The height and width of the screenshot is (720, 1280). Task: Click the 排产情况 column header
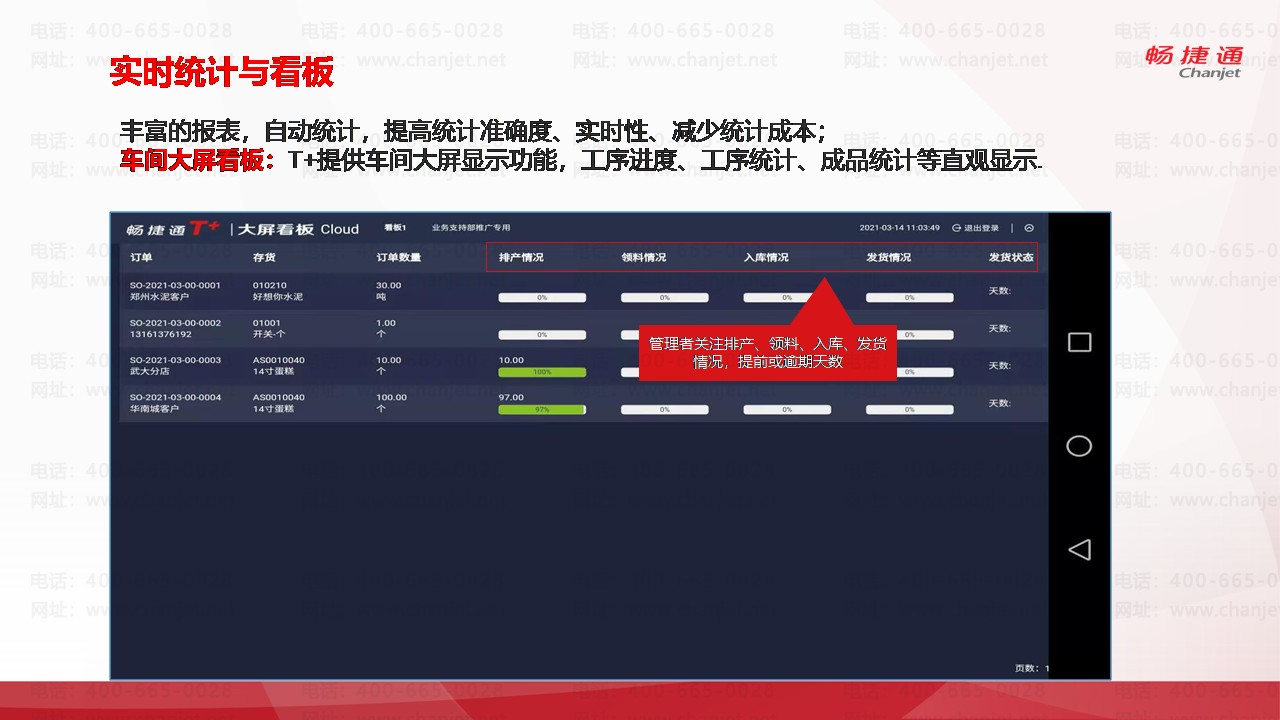tap(521, 258)
